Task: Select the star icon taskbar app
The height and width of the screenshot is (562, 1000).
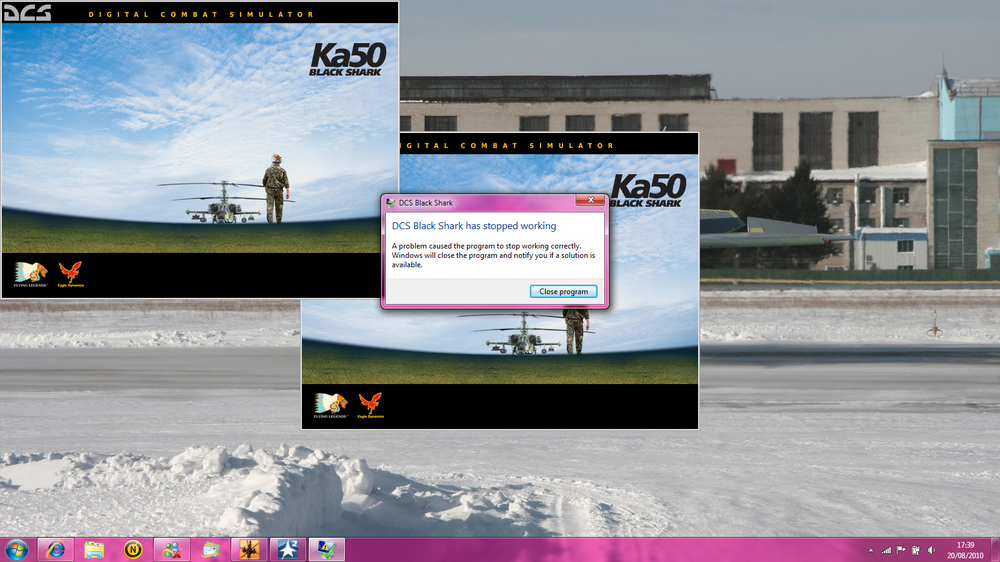Action: tap(288, 550)
